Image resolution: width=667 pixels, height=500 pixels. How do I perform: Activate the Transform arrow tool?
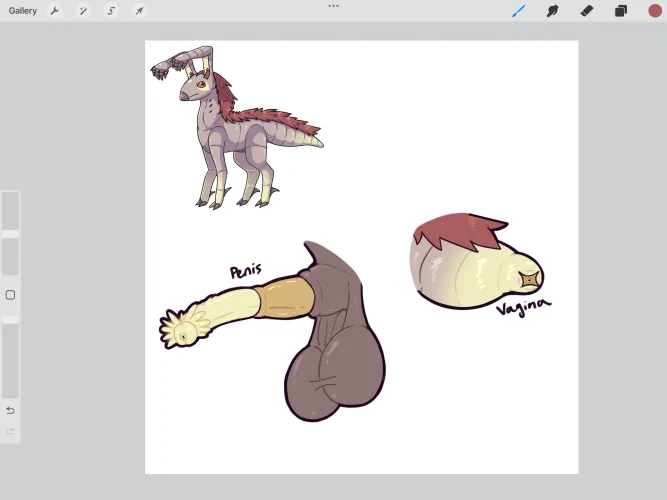pos(139,11)
